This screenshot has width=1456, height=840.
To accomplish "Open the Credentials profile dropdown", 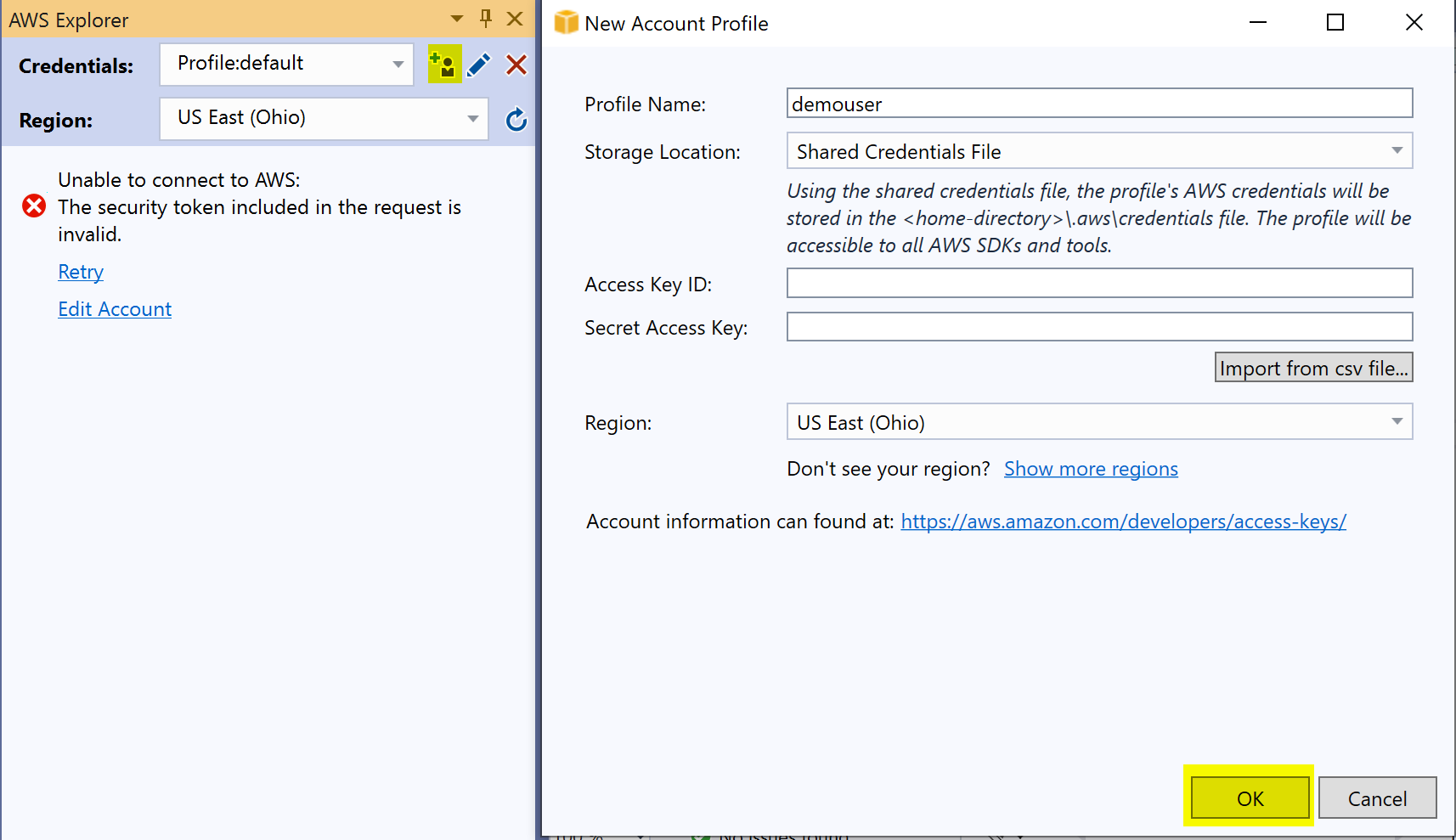I will click(397, 64).
